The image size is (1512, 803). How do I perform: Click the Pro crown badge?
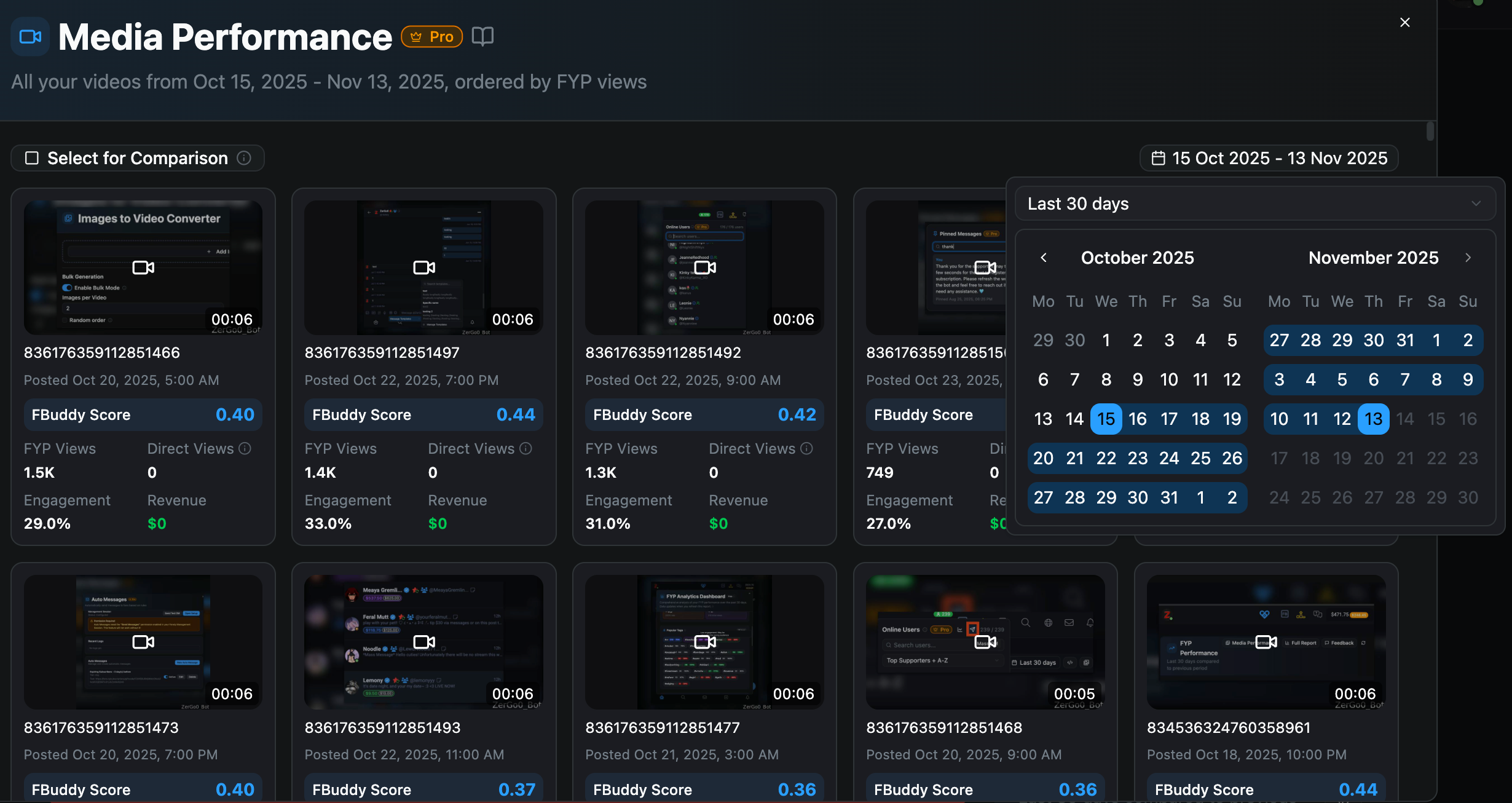tap(431, 37)
